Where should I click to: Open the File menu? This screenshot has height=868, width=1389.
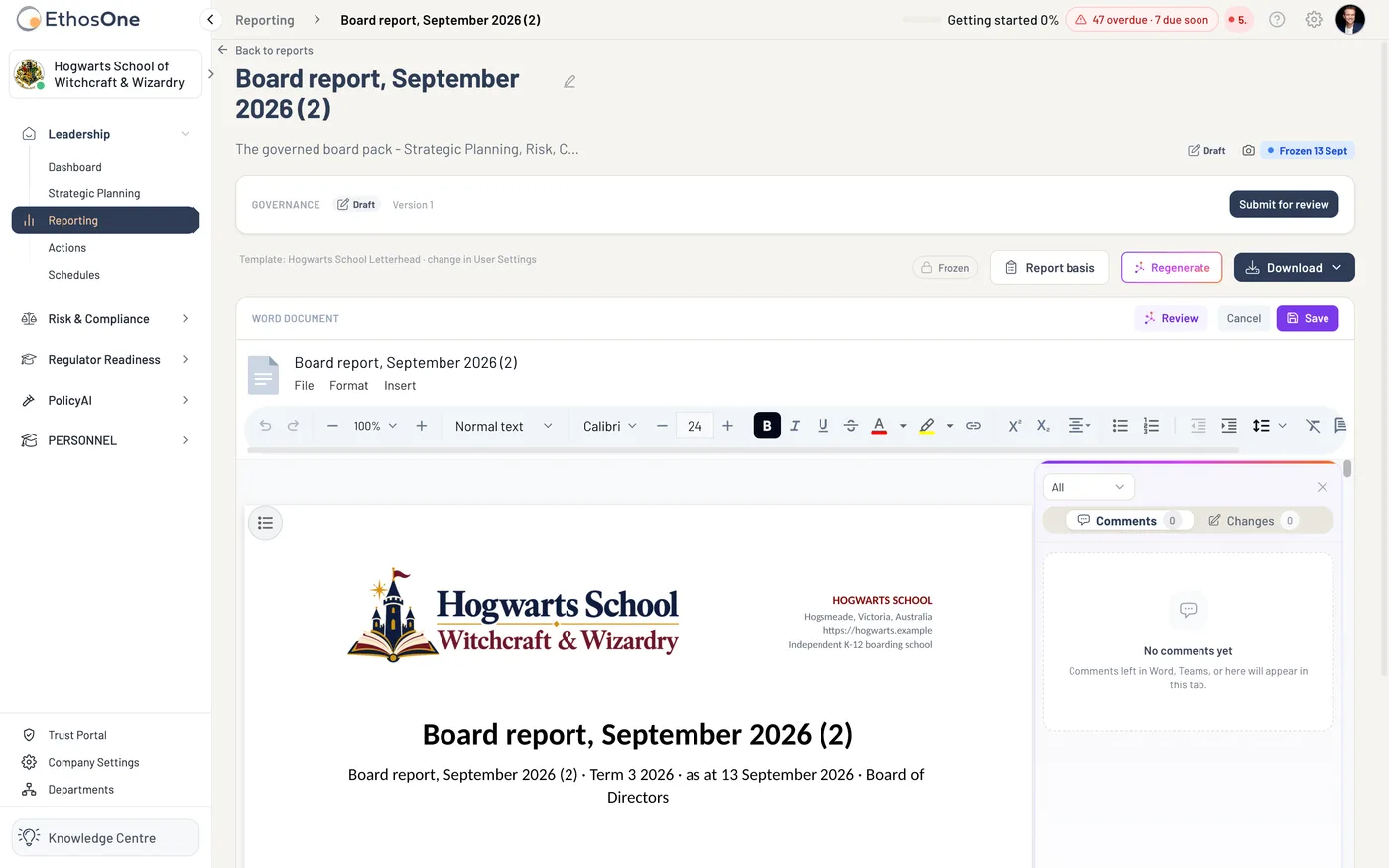304,386
